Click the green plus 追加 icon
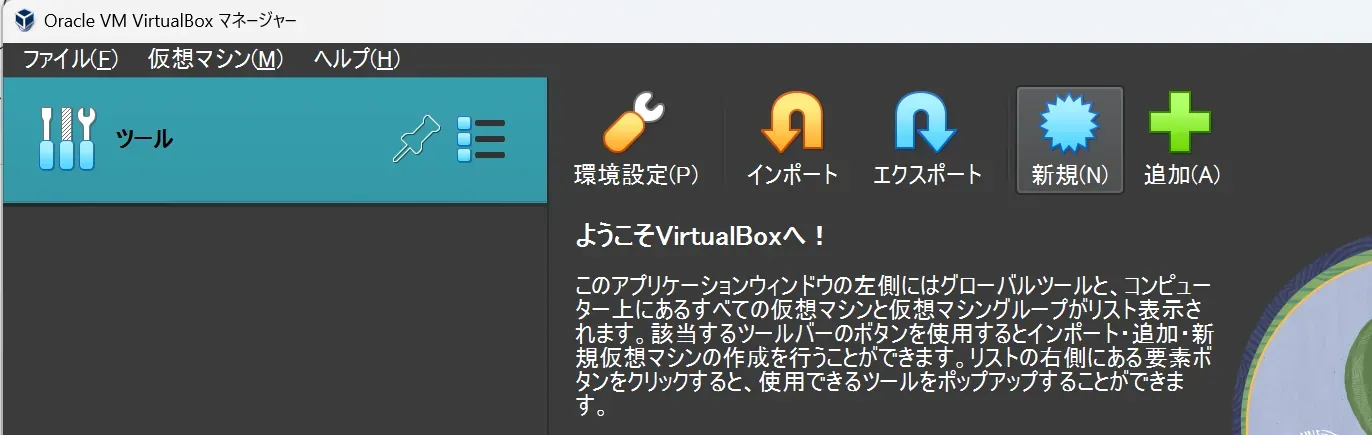Image resolution: width=1372 pixels, height=435 pixels. point(1181,121)
